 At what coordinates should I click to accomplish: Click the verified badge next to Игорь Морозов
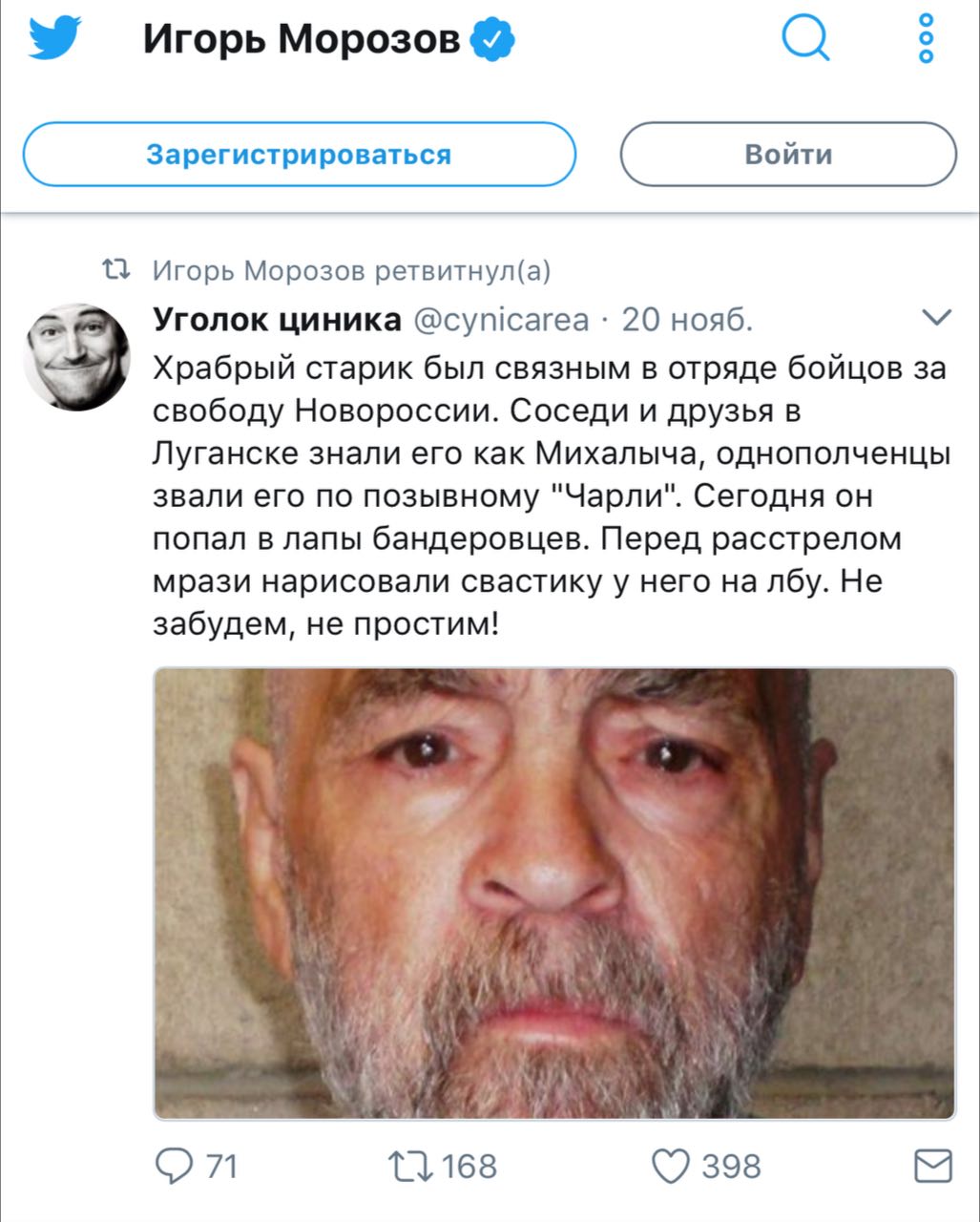point(495,40)
